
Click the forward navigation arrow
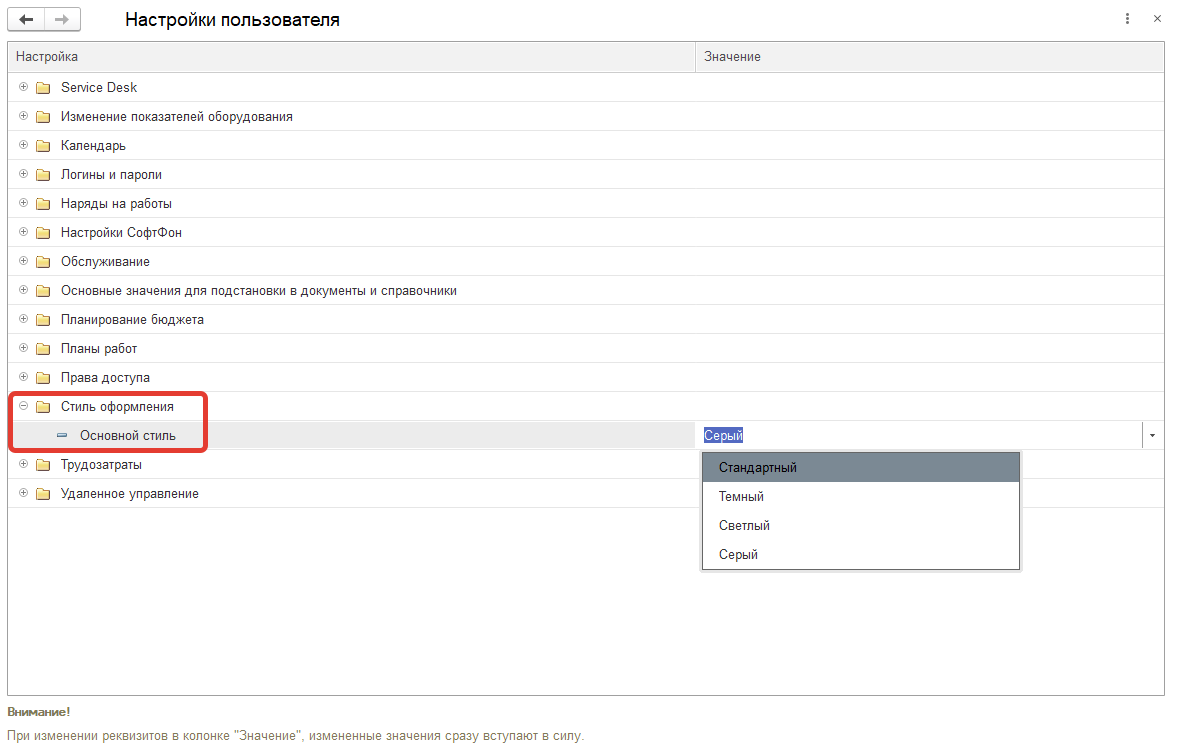(62, 19)
